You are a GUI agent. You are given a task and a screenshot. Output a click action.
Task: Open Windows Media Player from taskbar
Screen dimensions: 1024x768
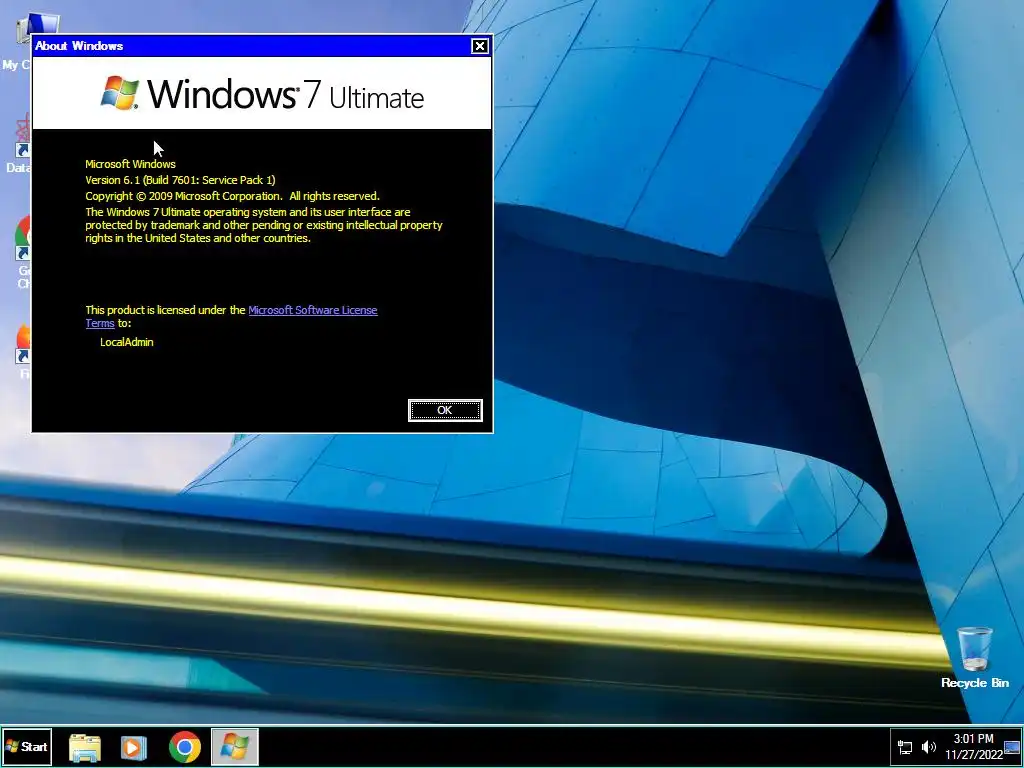point(134,747)
